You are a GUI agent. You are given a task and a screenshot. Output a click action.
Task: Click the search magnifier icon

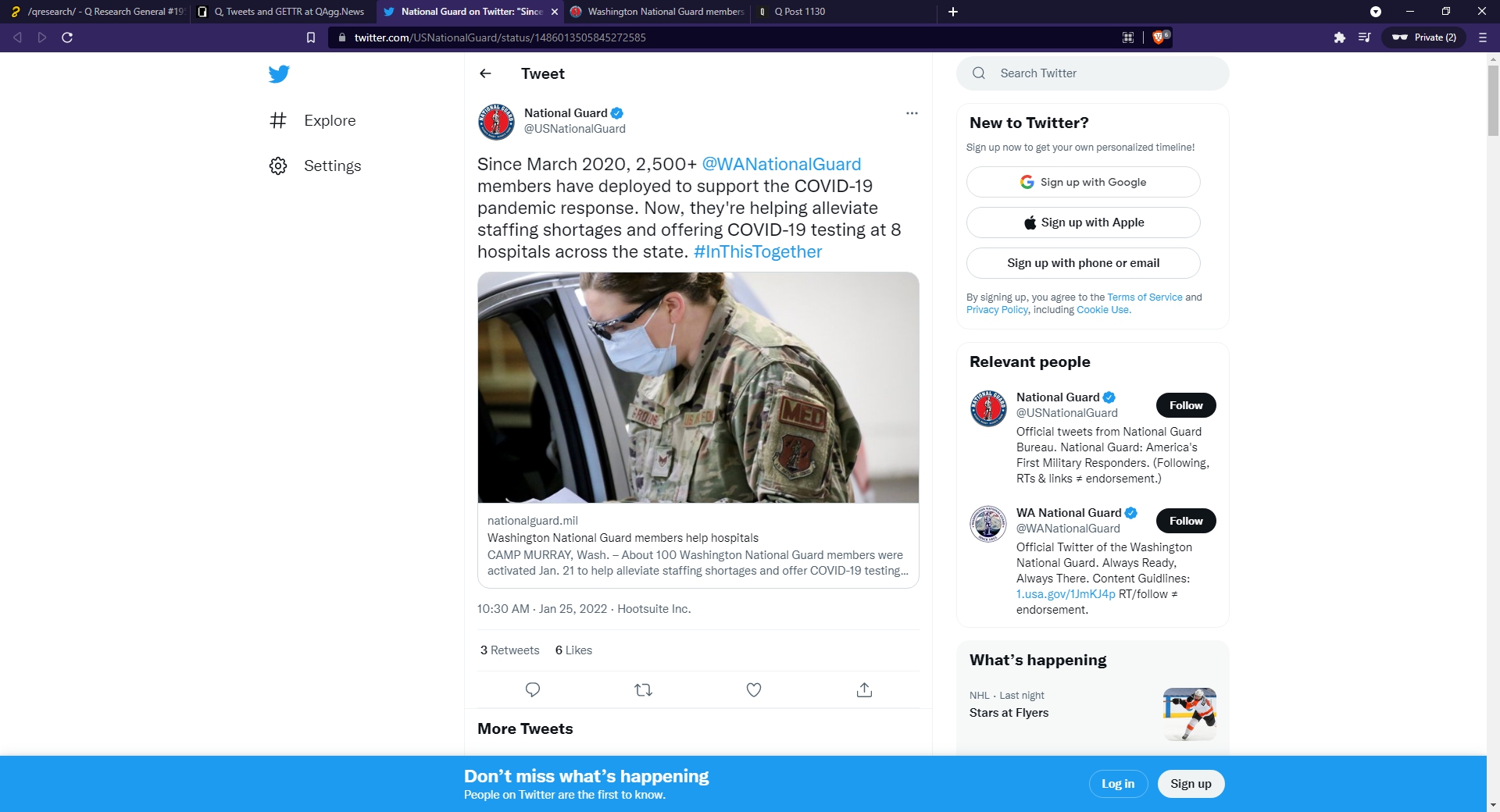coord(979,73)
